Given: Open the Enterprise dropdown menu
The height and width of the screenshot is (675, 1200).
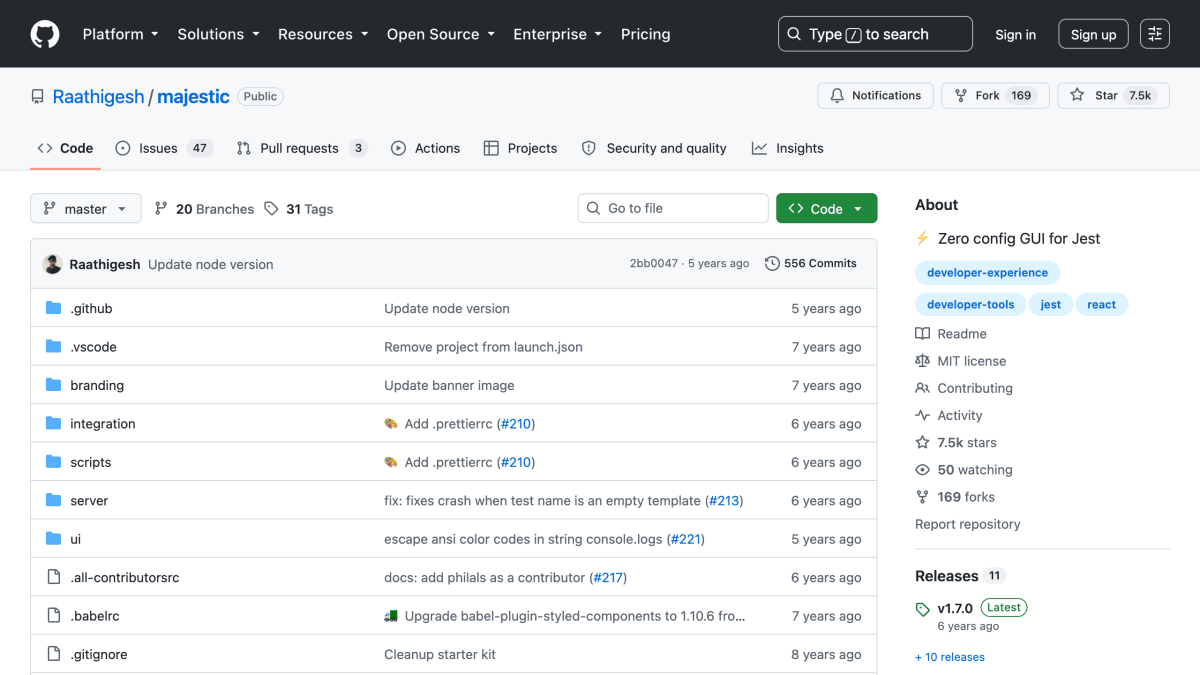Looking at the screenshot, I should [558, 34].
